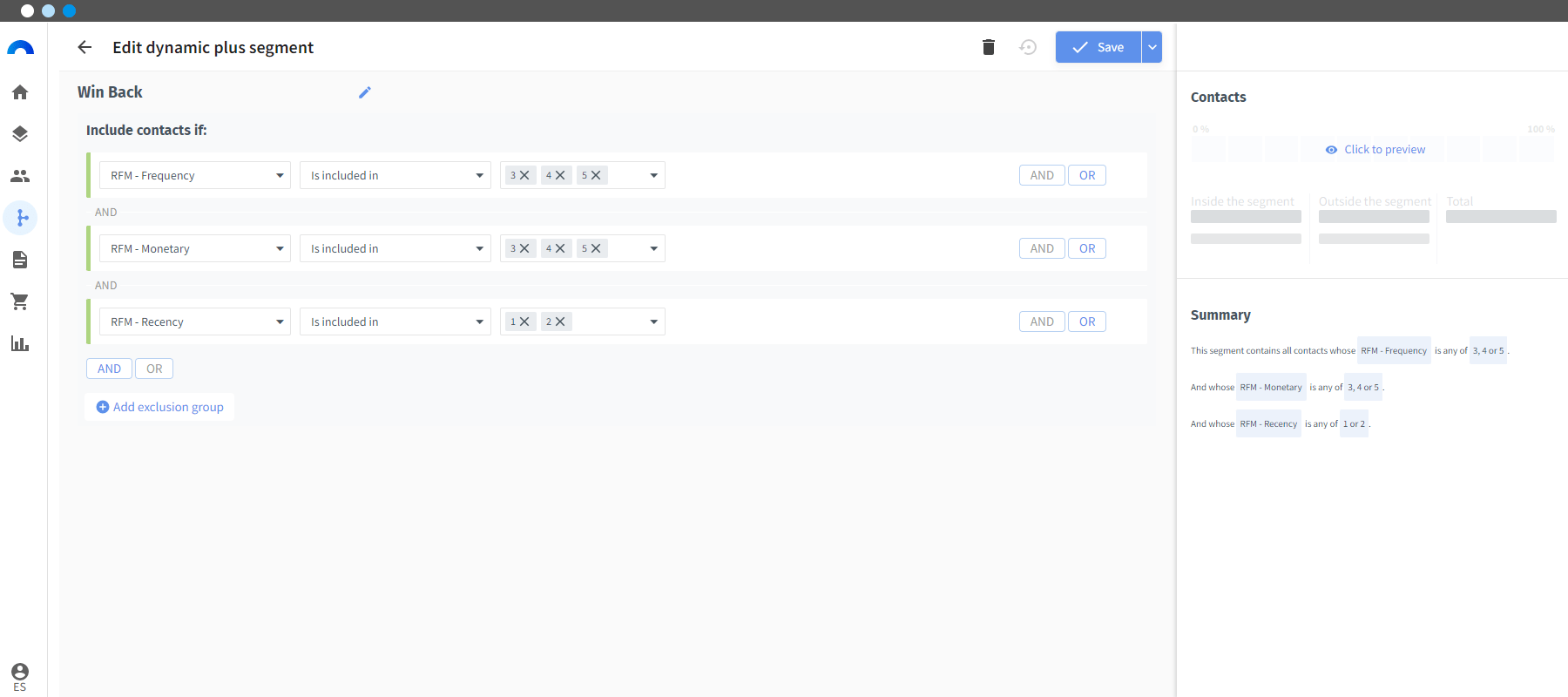Open the Contacts people icon in sidebar
This screenshot has width=1568, height=697.
coord(20,176)
